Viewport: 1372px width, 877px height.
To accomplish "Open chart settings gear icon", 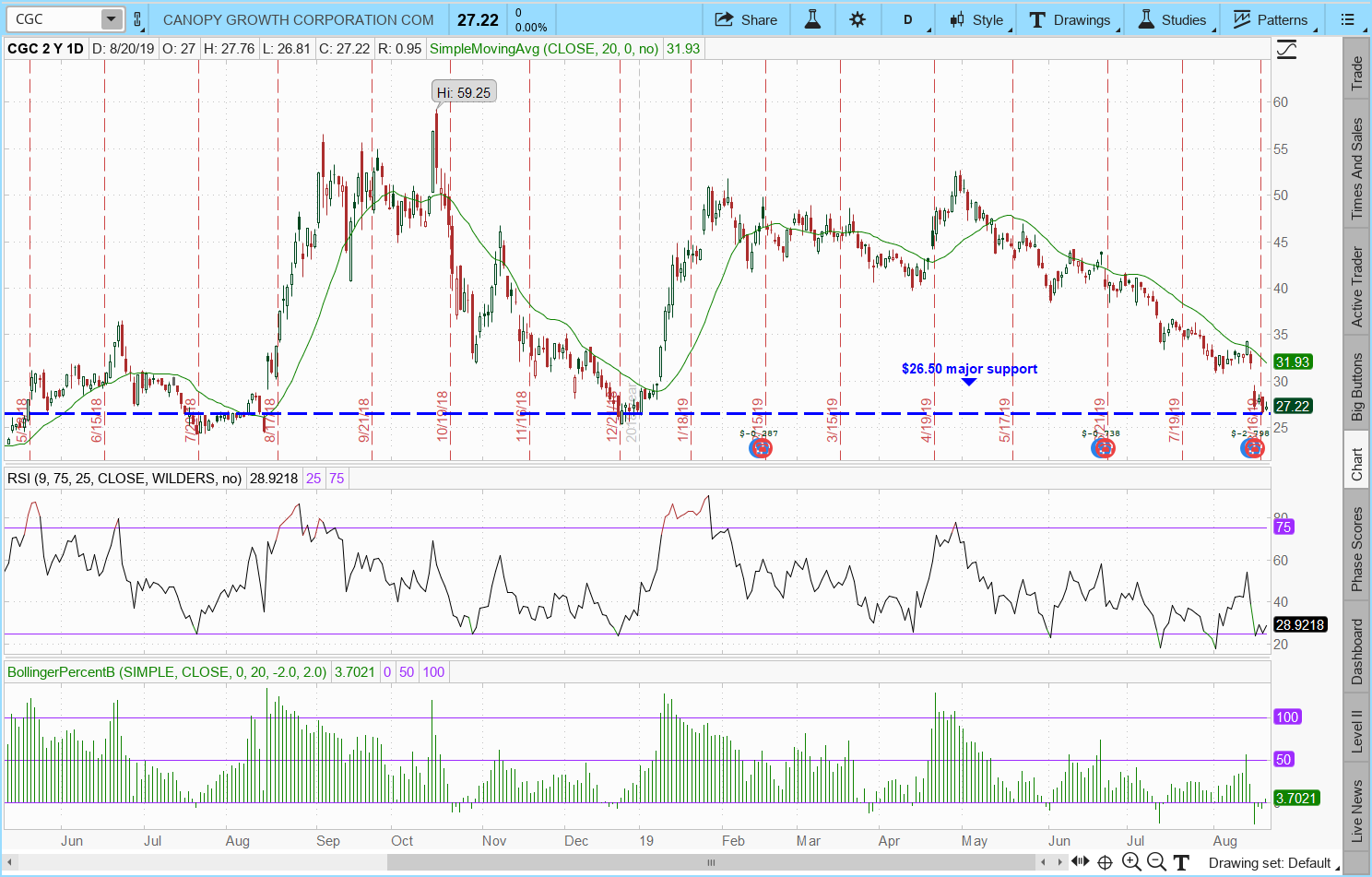I will [857, 19].
